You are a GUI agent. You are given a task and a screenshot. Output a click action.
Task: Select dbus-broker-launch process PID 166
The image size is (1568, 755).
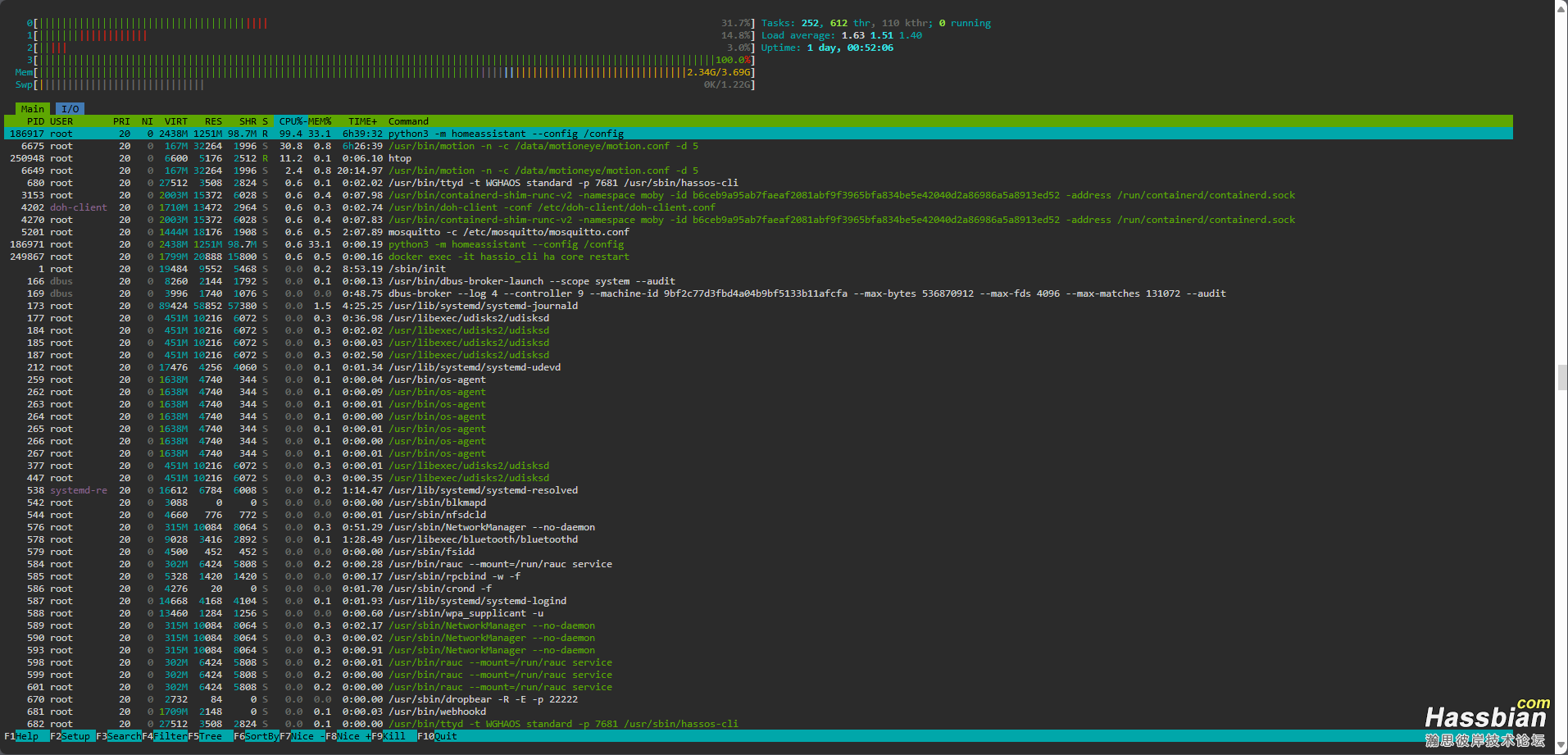[x=758, y=281]
